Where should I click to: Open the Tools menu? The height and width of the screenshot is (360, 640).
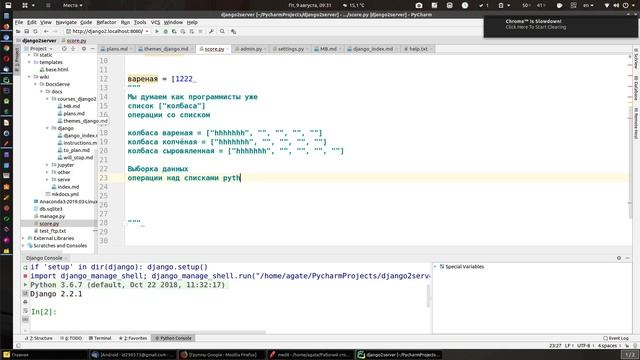140,22
